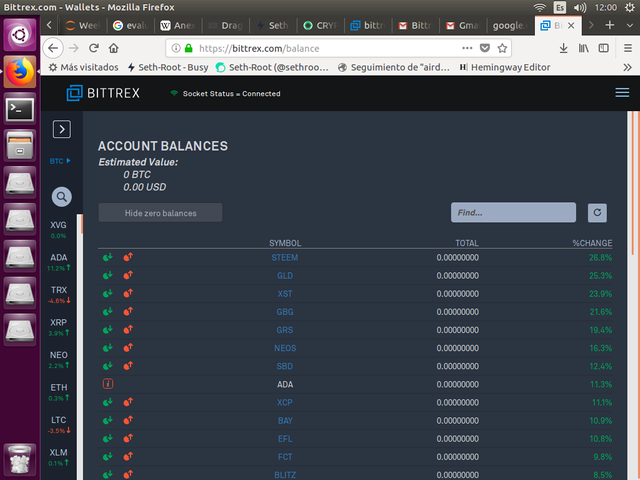The width and height of the screenshot is (640, 480).
Task: Select ETH in the markets sidebar
Action: pos(58,392)
